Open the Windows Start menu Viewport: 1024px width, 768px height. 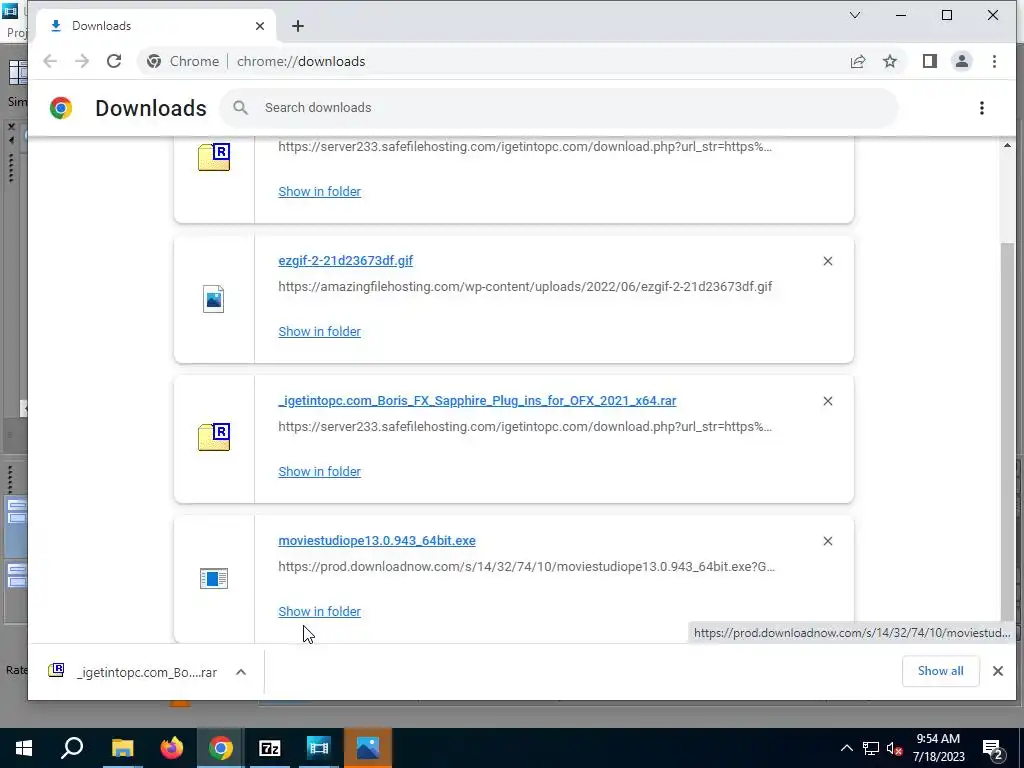[x=24, y=748]
